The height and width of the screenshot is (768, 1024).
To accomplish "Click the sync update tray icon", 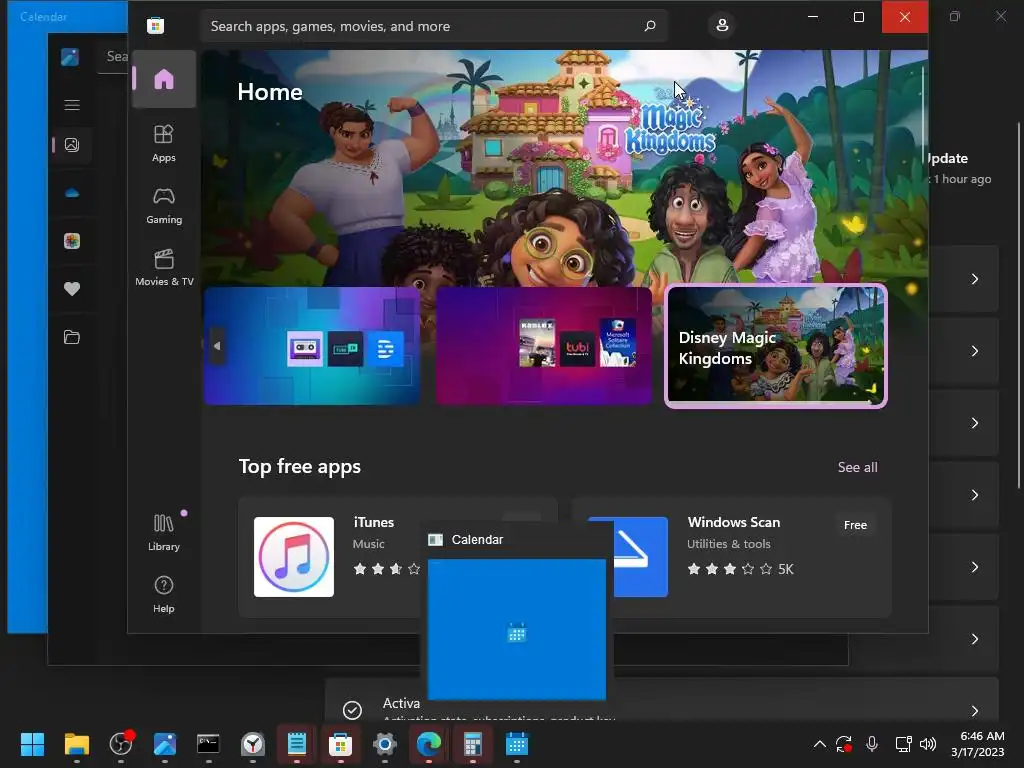I will [844, 744].
